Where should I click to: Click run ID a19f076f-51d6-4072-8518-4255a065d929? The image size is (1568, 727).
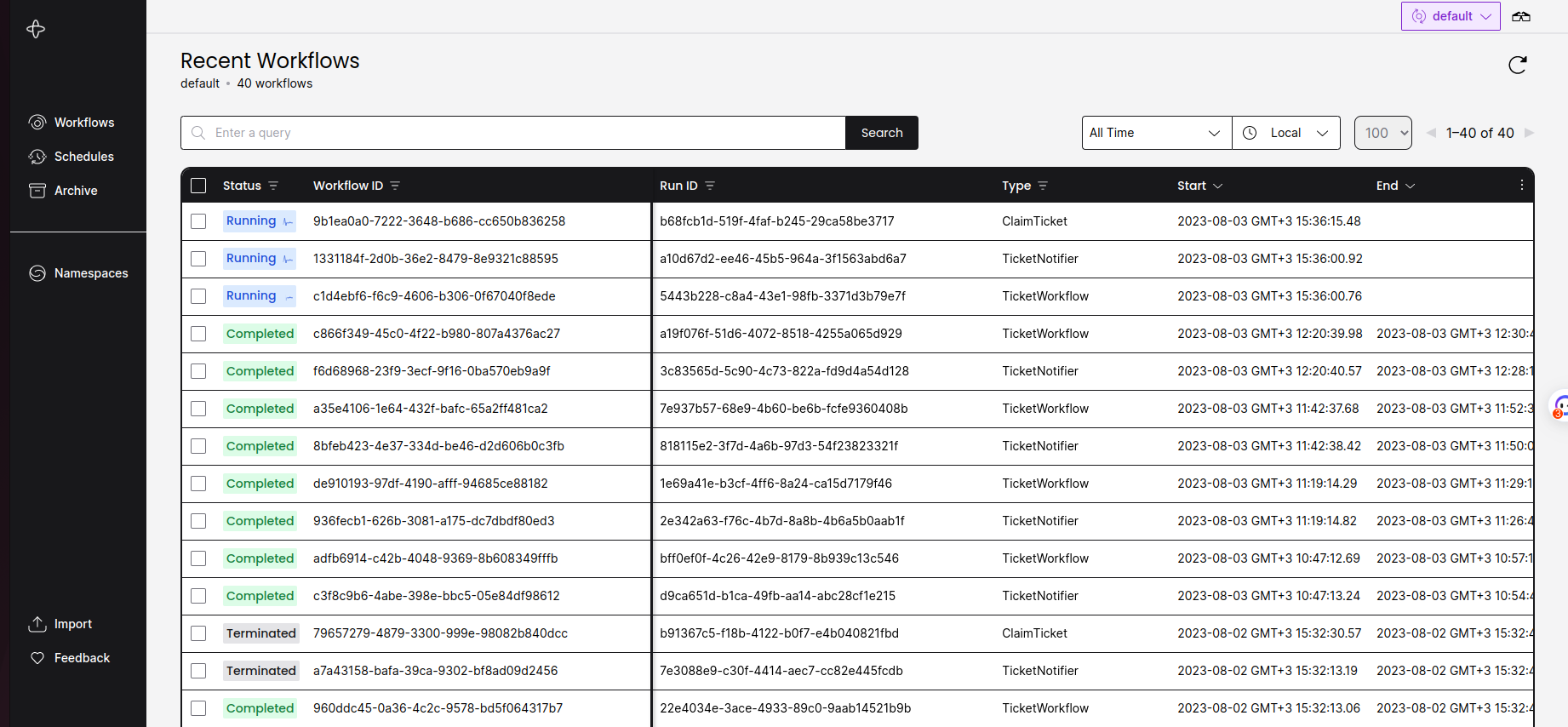pyautogui.click(x=781, y=334)
